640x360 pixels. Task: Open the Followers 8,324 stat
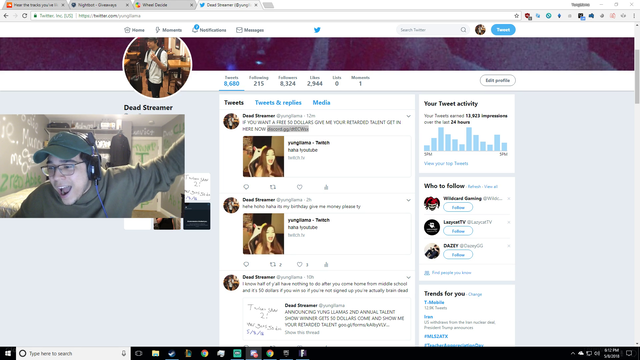pos(288,81)
